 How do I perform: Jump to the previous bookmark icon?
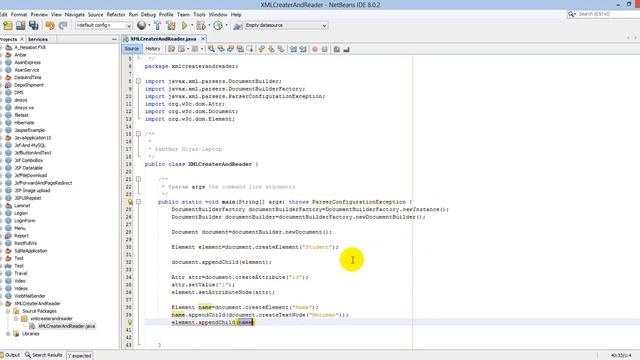pyautogui.click(x=262, y=49)
